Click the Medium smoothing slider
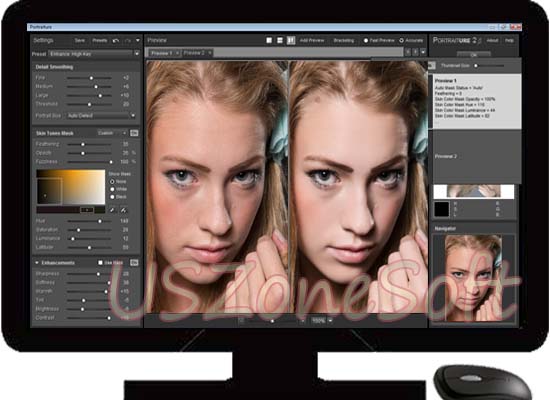Image resolution: width=550 pixels, height=400 pixels. point(89,86)
